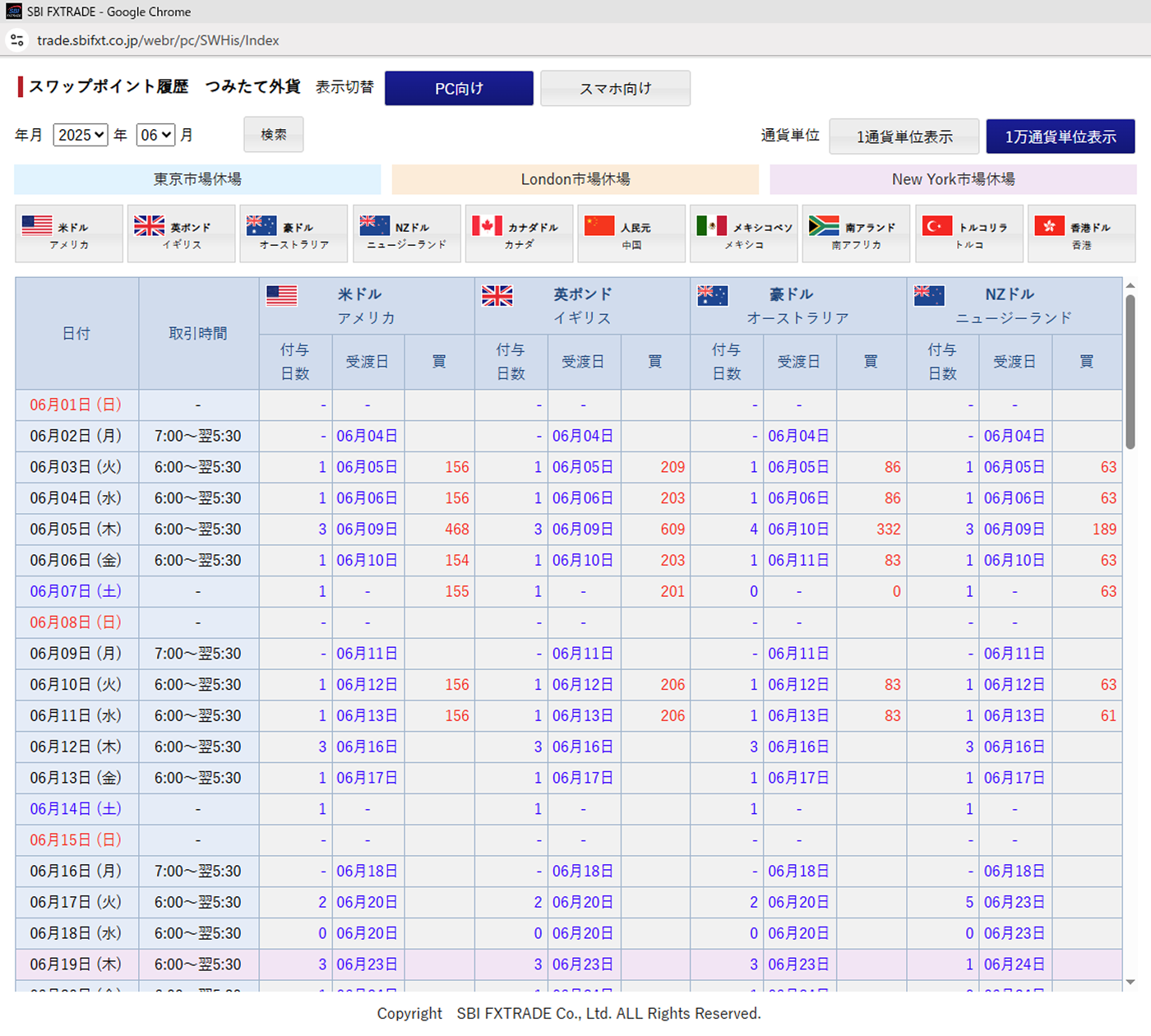Click the scrollbar down arrow
This screenshot has height=1036, width=1151.
point(1130,982)
